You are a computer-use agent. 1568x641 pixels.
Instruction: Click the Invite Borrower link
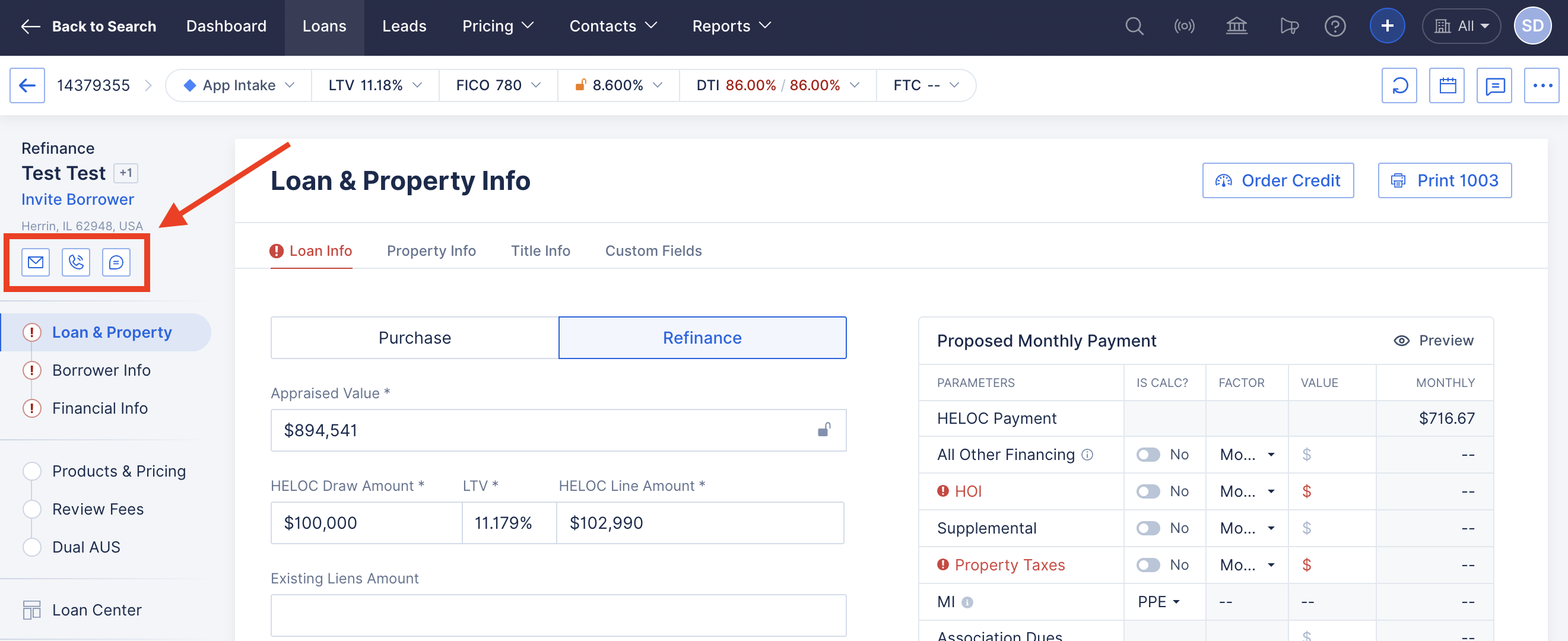click(x=77, y=199)
